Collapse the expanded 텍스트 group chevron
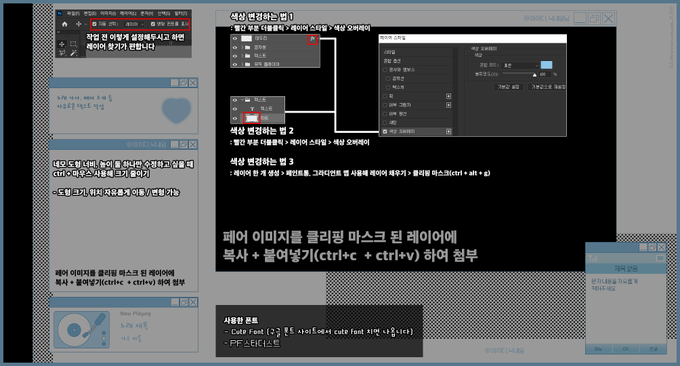 242,100
